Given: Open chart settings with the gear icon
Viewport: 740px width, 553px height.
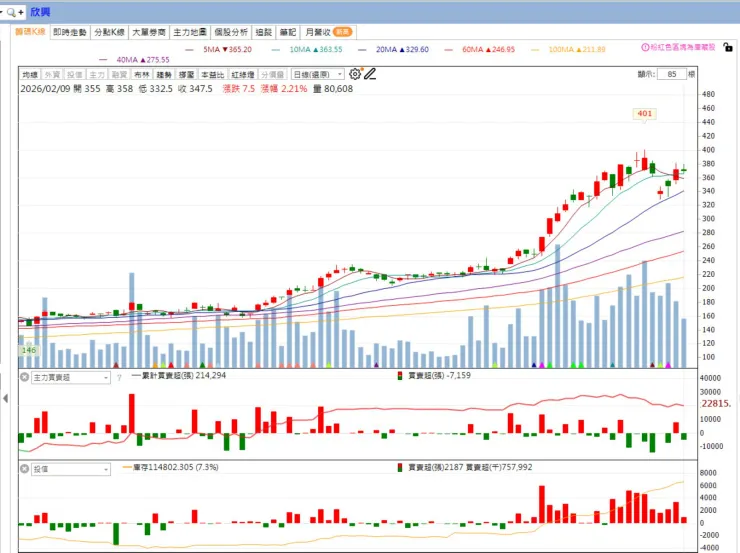Looking at the screenshot, I should 355,74.
